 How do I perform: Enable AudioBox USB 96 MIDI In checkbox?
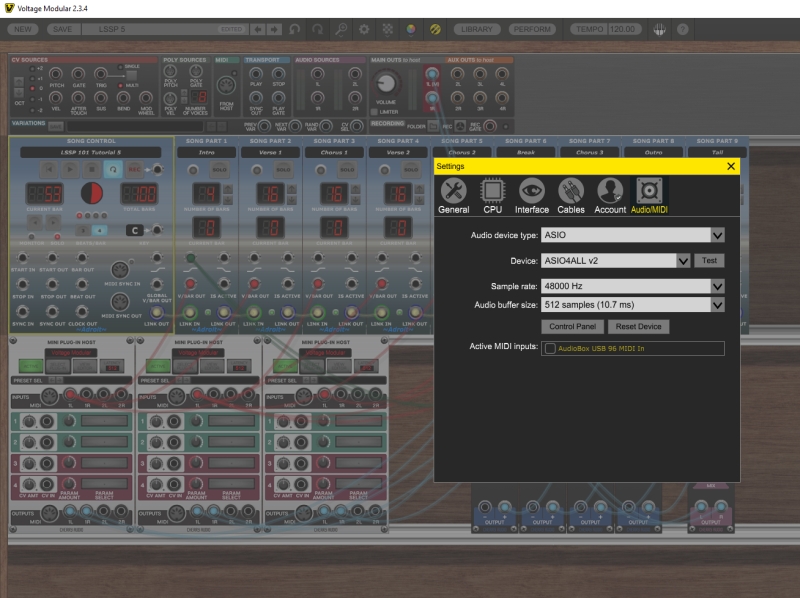(550, 348)
